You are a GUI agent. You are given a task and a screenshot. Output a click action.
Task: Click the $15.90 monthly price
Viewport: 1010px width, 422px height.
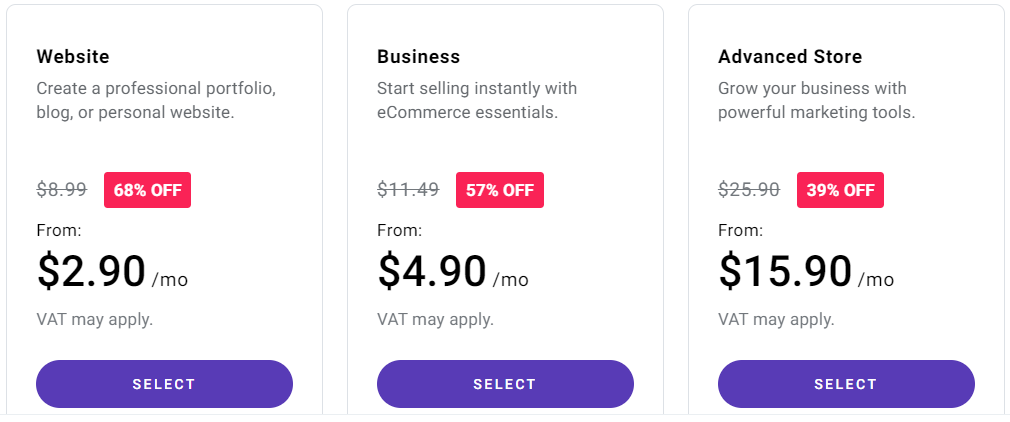point(785,271)
